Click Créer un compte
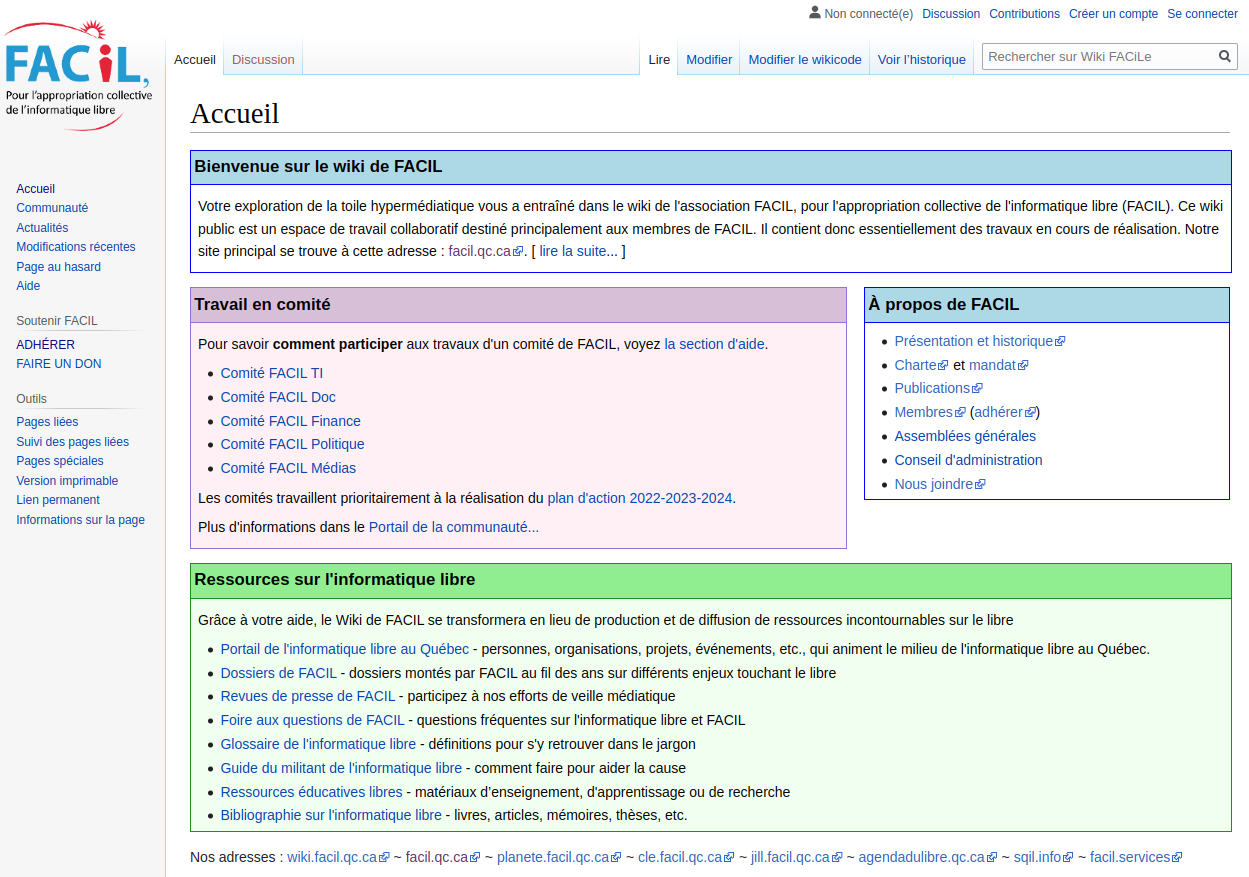This screenshot has height=877, width=1249. (1113, 14)
